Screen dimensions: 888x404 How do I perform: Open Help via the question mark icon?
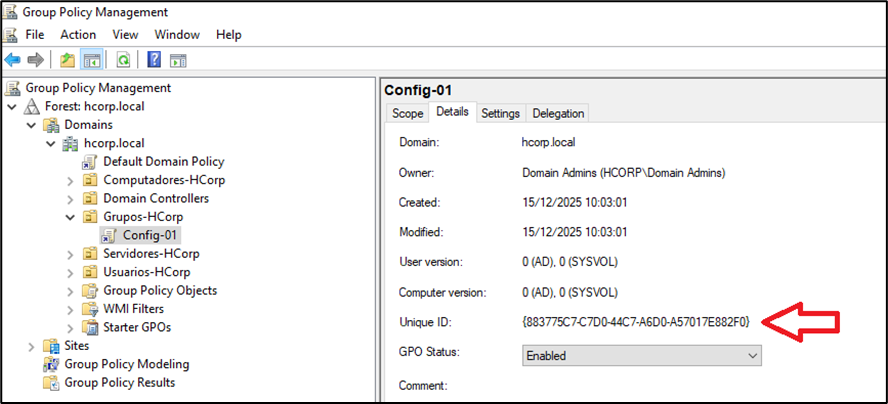155,60
